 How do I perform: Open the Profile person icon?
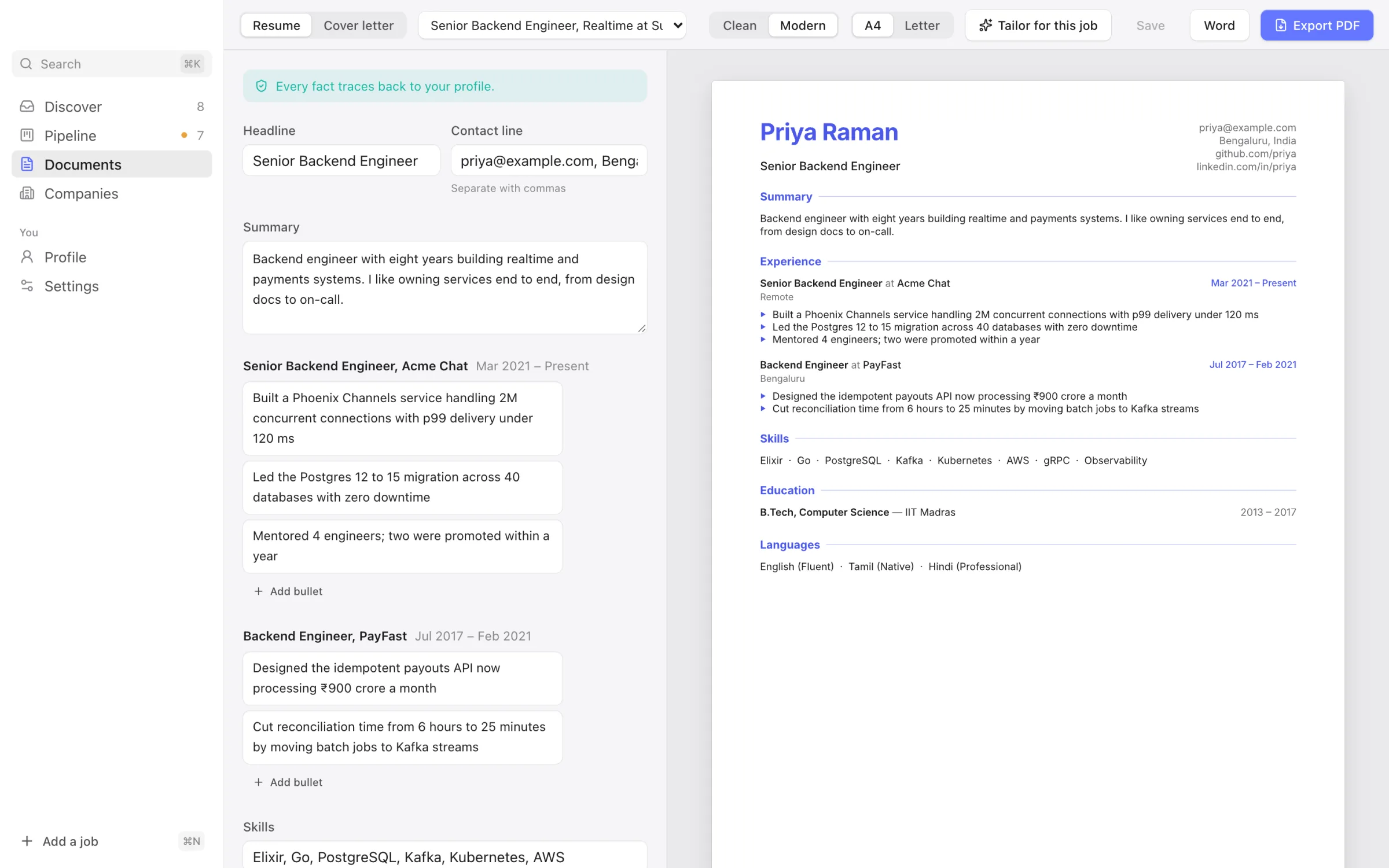pos(27,257)
